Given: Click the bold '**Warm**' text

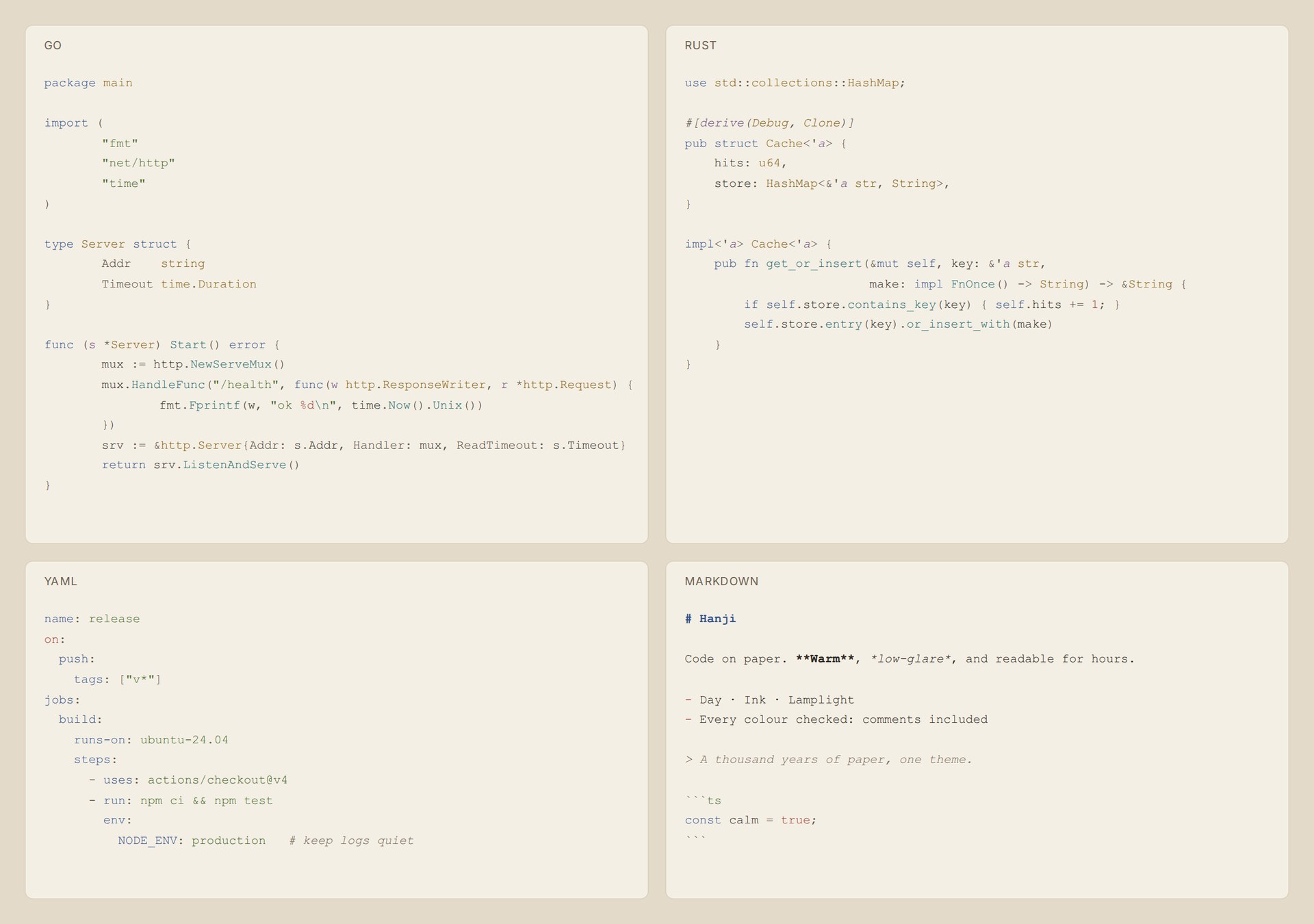Looking at the screenshot, I should coord(825,659).
